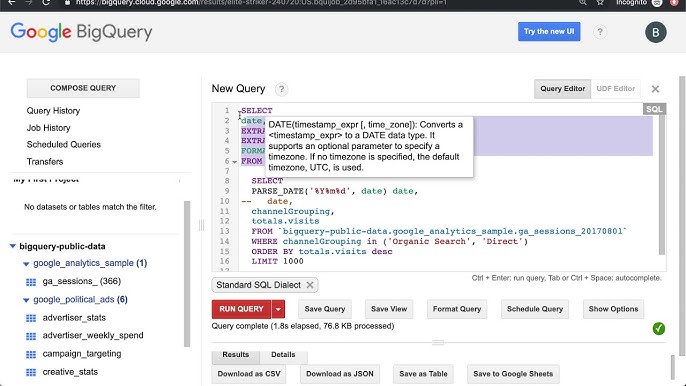This screenshot has width=686, height=386.
Task: Collapse the google_analytics_sample dataset
Action: [26, 264]
